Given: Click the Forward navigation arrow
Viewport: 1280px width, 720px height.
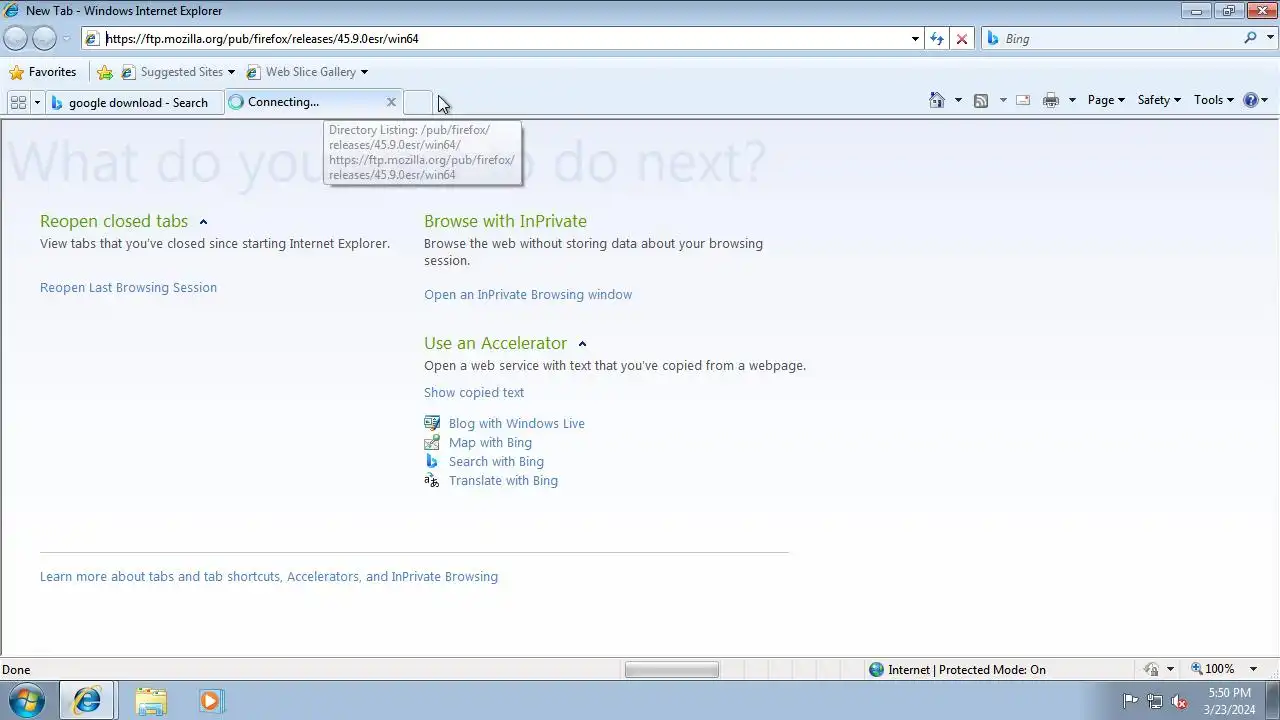Looking at the screenshot, I should (x=44, y=38).
